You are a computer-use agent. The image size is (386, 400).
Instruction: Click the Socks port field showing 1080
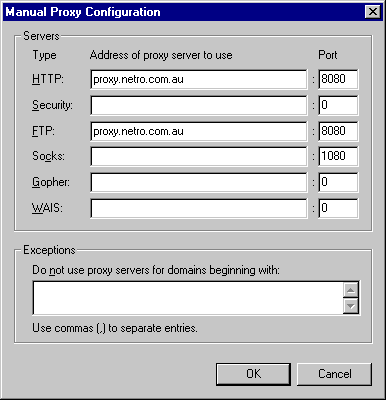pyautogui.click(x=338, y=156)
